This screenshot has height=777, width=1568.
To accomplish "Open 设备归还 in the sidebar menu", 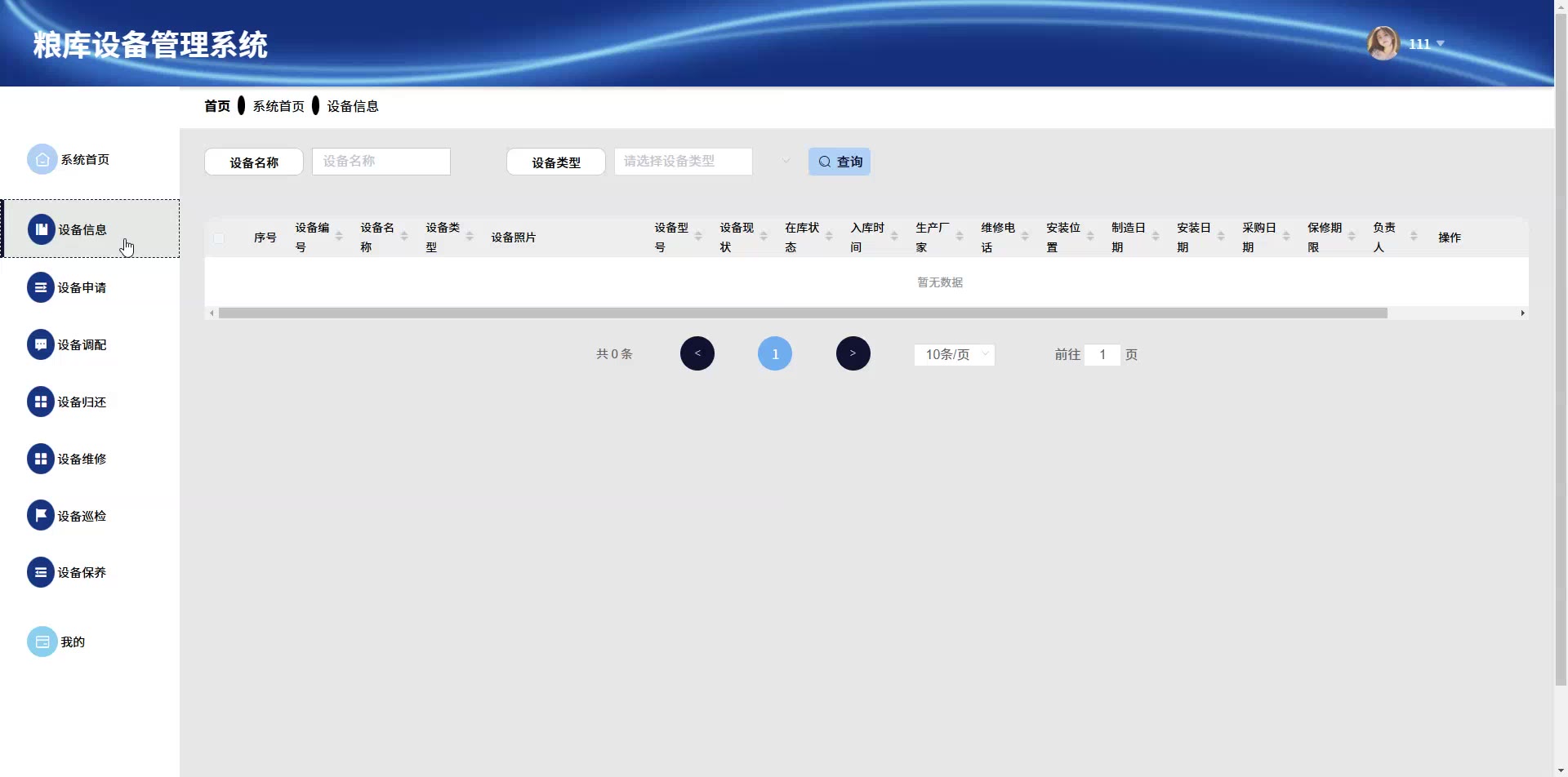I will tap(82, 402).
